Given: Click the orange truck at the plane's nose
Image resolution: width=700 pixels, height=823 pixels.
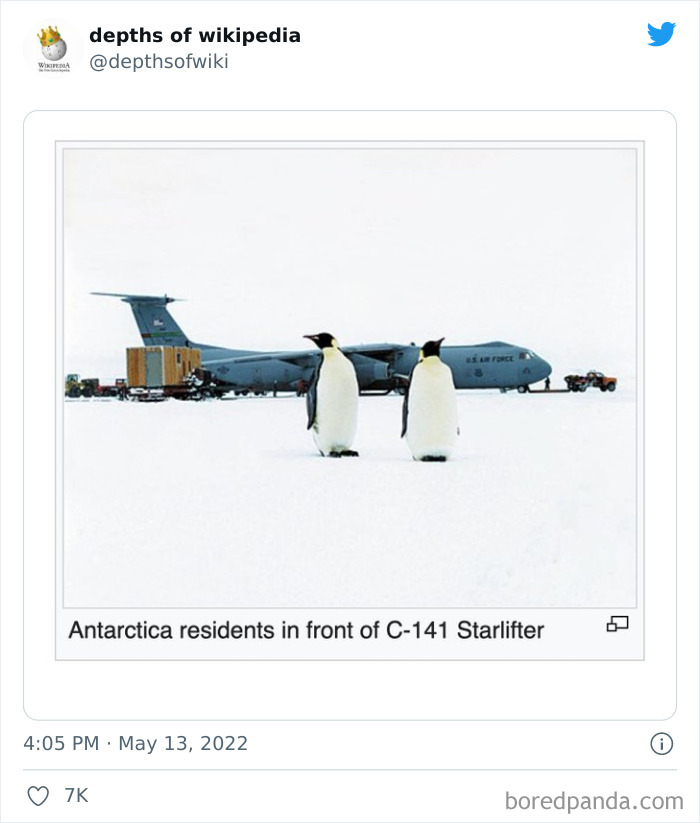Looking at the screenshot, I should [592, 380].
